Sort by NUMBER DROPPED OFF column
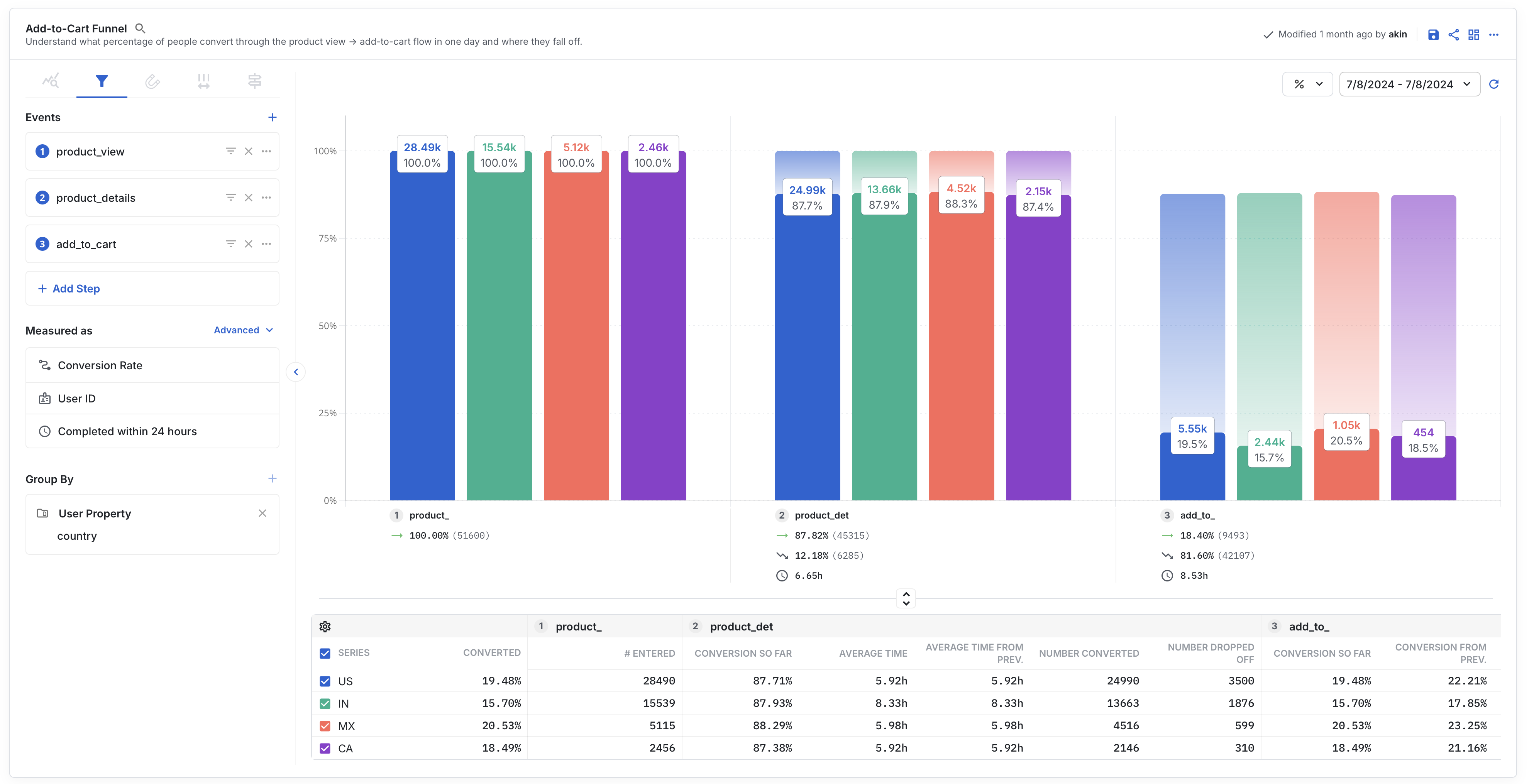The width and height of the screenshot is (1534, 784). tap(1211, 653)
